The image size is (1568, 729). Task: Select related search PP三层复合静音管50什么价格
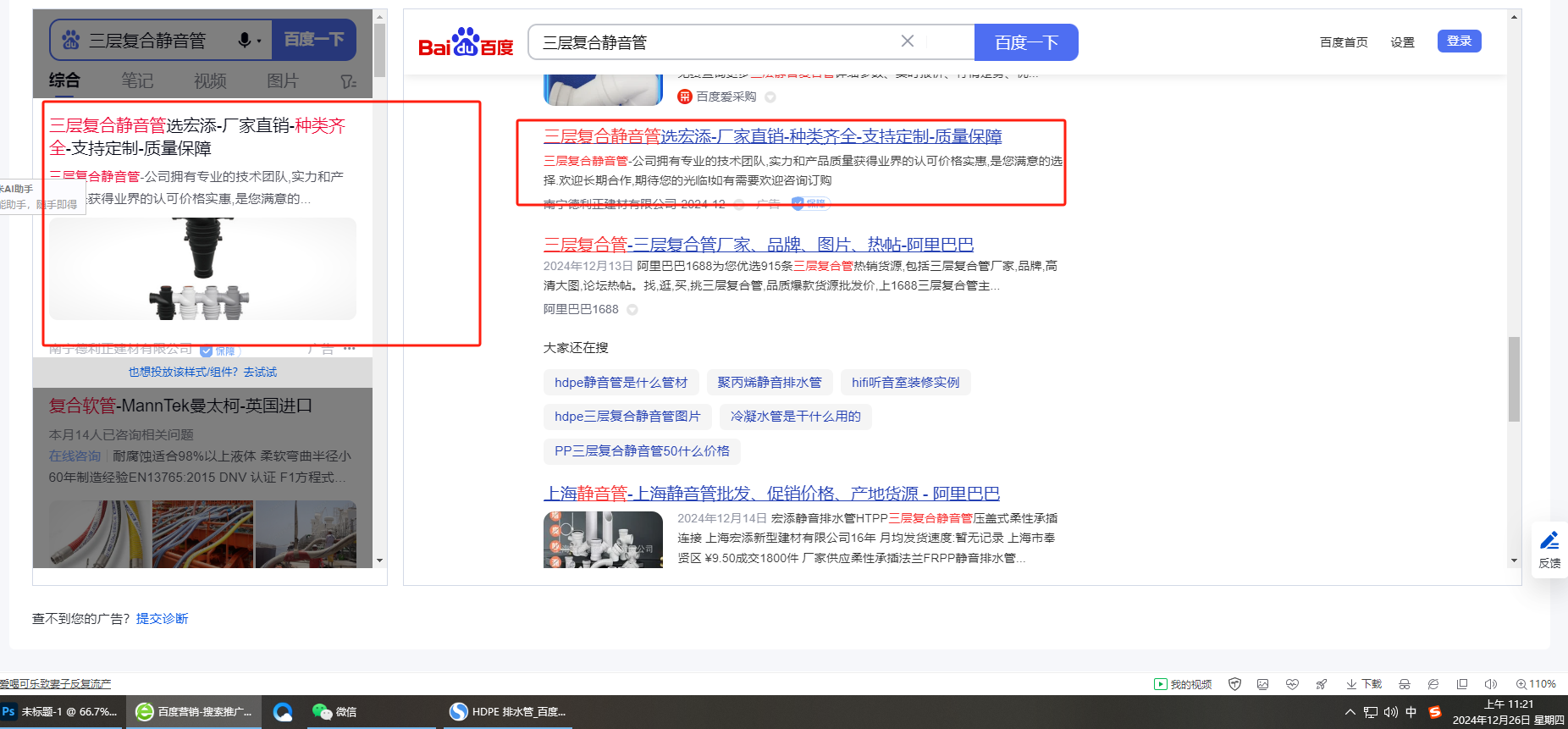point(642,451)
